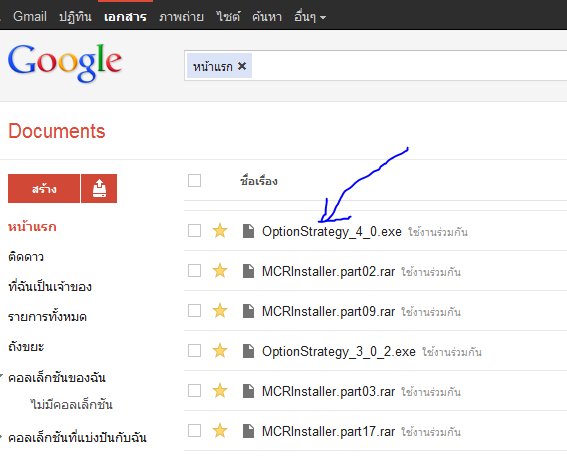Toggle star for MCRInstaller.part02.rar
Screen dimensions: 567x461
click(x=220, y=270)
